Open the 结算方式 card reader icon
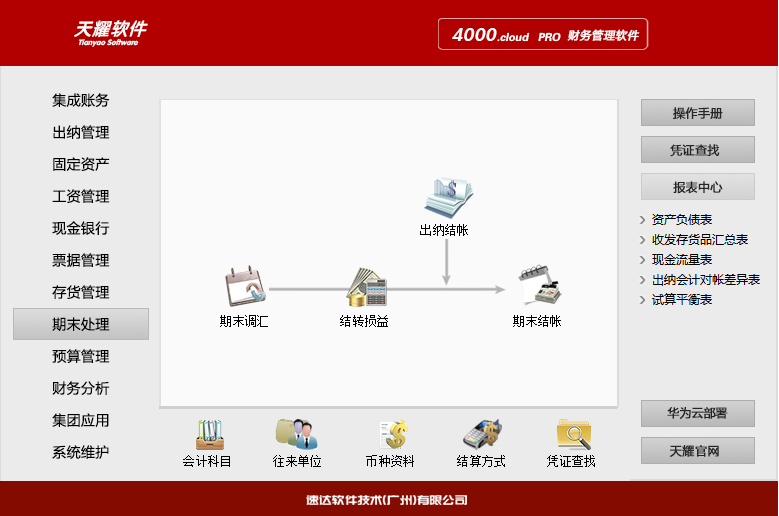The image size is (779, 516). (x=482, y=434)
